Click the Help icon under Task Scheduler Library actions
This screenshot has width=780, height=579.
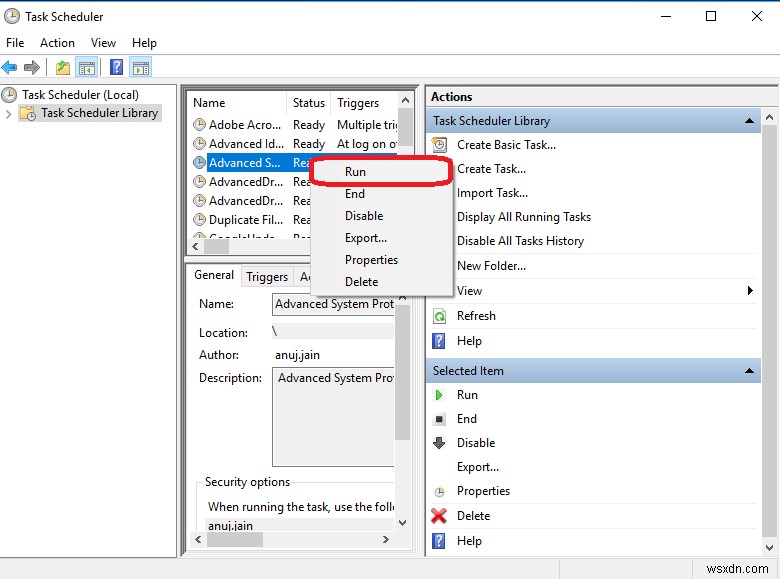tap(439, 341)
